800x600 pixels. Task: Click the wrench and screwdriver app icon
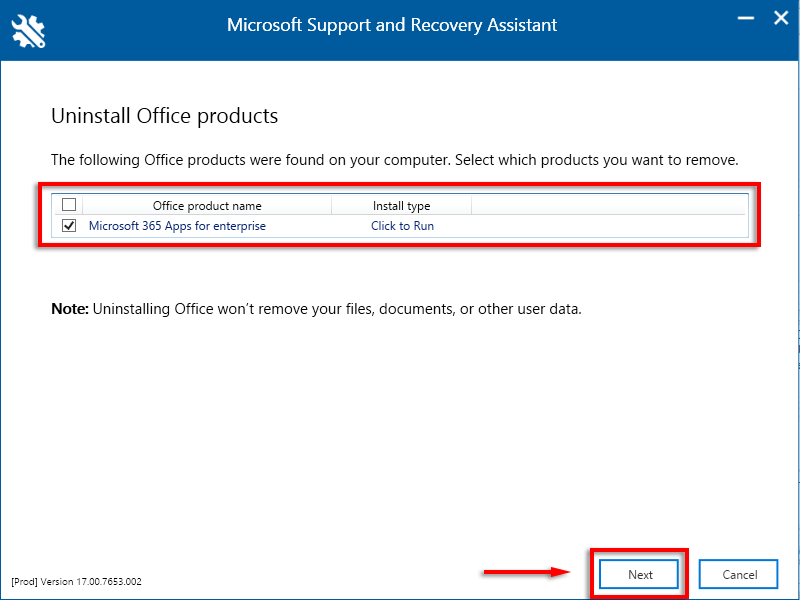point(29,32)
